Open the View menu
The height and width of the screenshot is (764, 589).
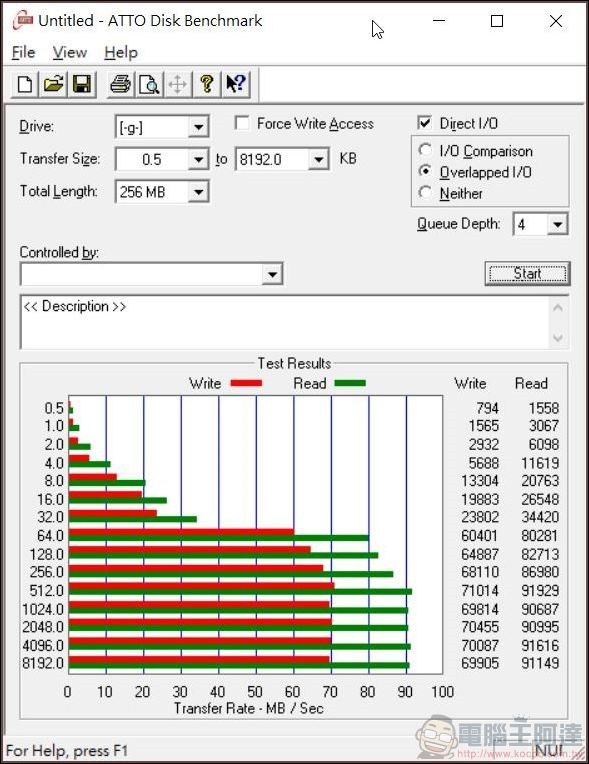tap(70, 52)
